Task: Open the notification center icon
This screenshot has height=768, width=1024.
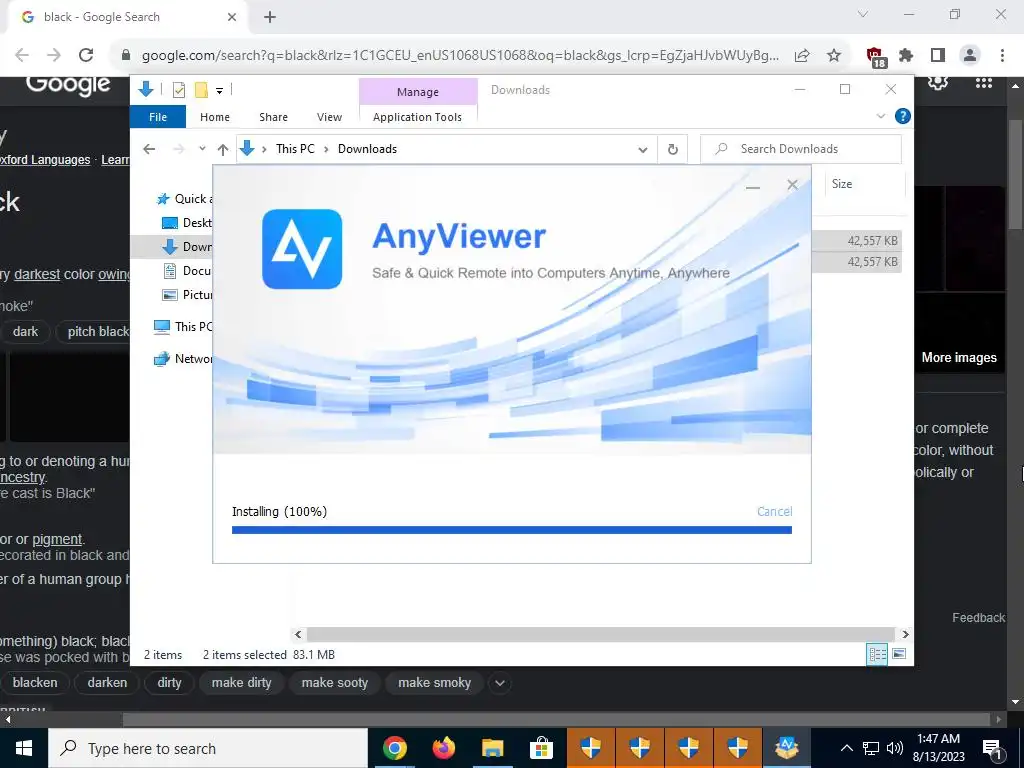Action: [x=993, y=748]
